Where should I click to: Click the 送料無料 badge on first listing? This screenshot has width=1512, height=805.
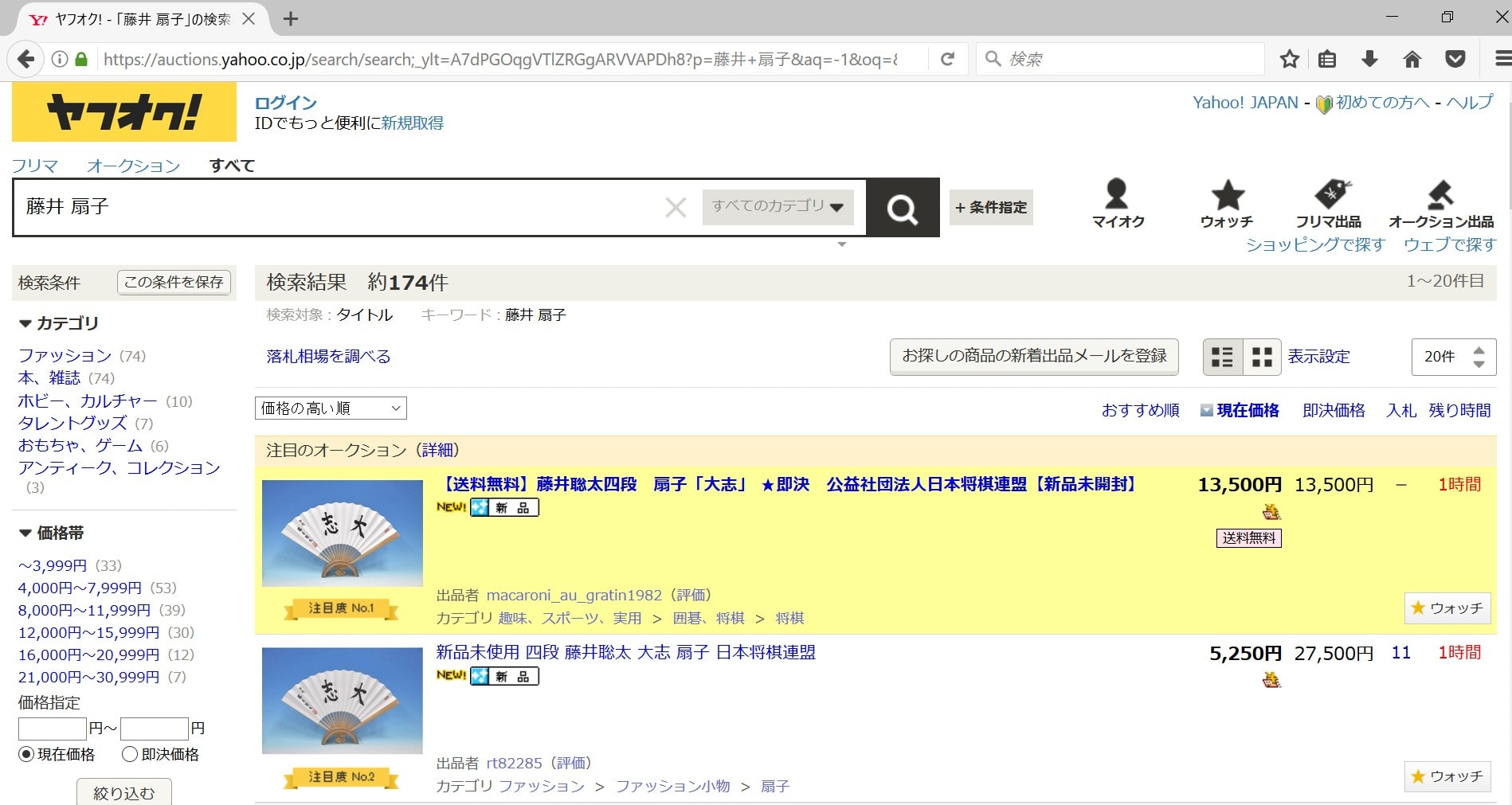[1249, 538]
